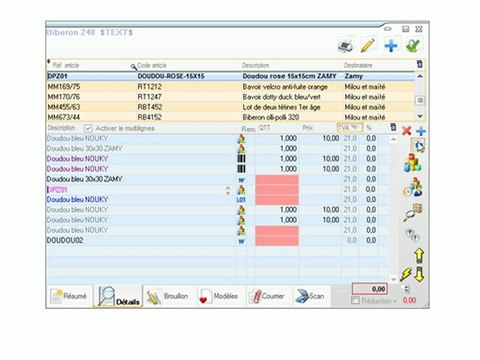
Task: Click the column chooser icon beside Destinataire
Action: 420,64
